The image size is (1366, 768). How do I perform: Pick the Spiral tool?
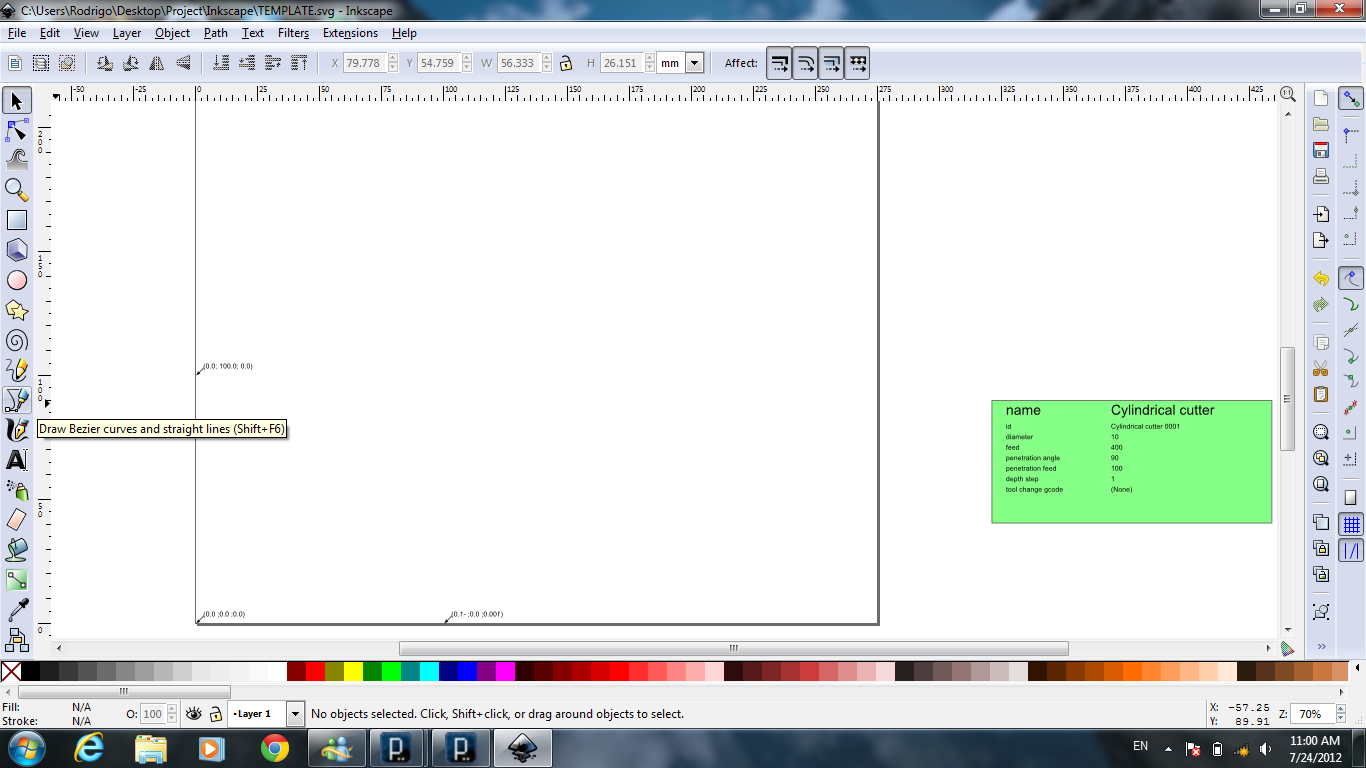[x=17, y=340]
